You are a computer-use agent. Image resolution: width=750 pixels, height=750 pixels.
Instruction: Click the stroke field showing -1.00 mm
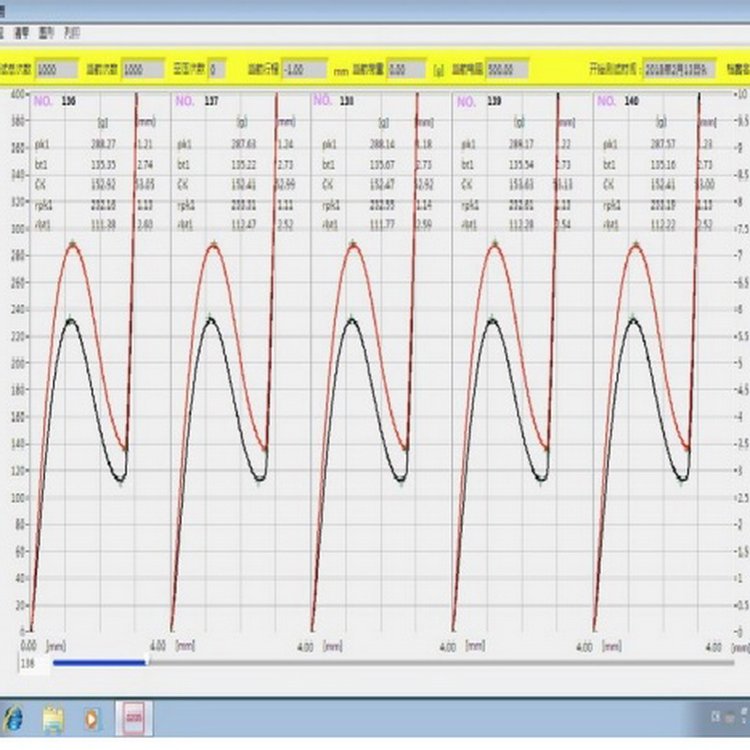[x=304, y=70]
